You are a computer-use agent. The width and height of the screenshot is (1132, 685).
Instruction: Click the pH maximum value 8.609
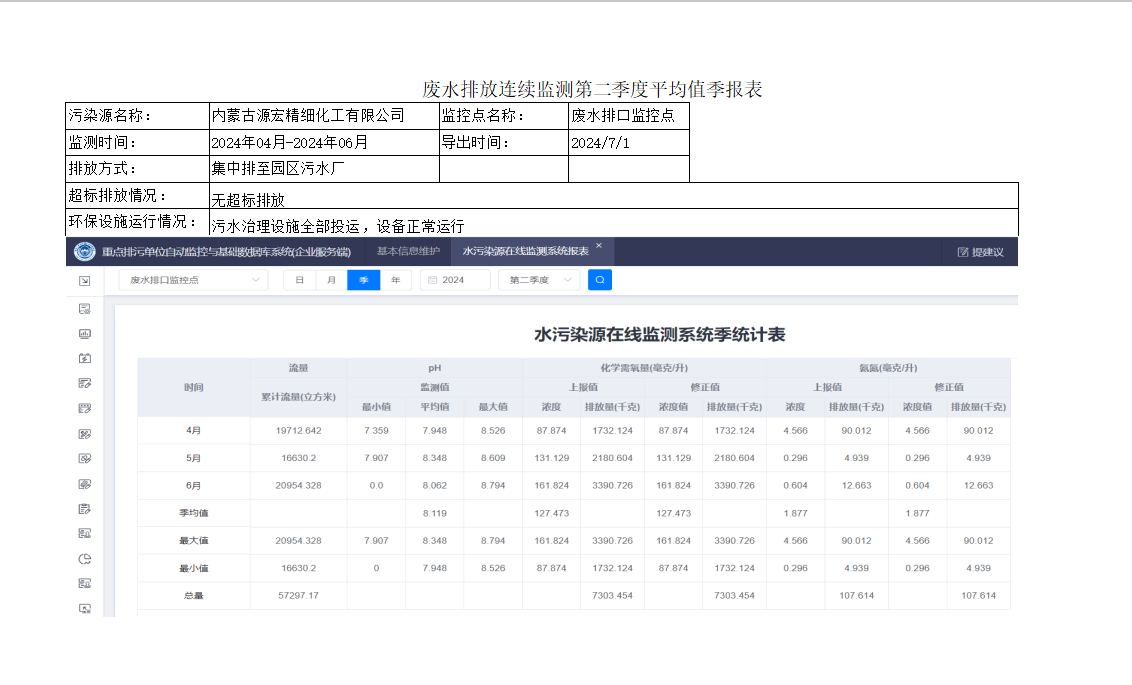(493, 458)
